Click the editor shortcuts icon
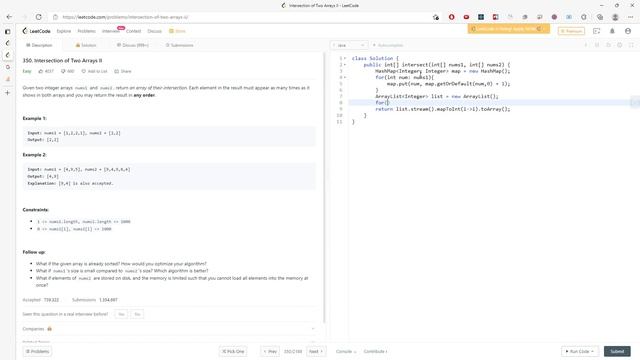The image size is (640, 360). click(x=597, y=45)
